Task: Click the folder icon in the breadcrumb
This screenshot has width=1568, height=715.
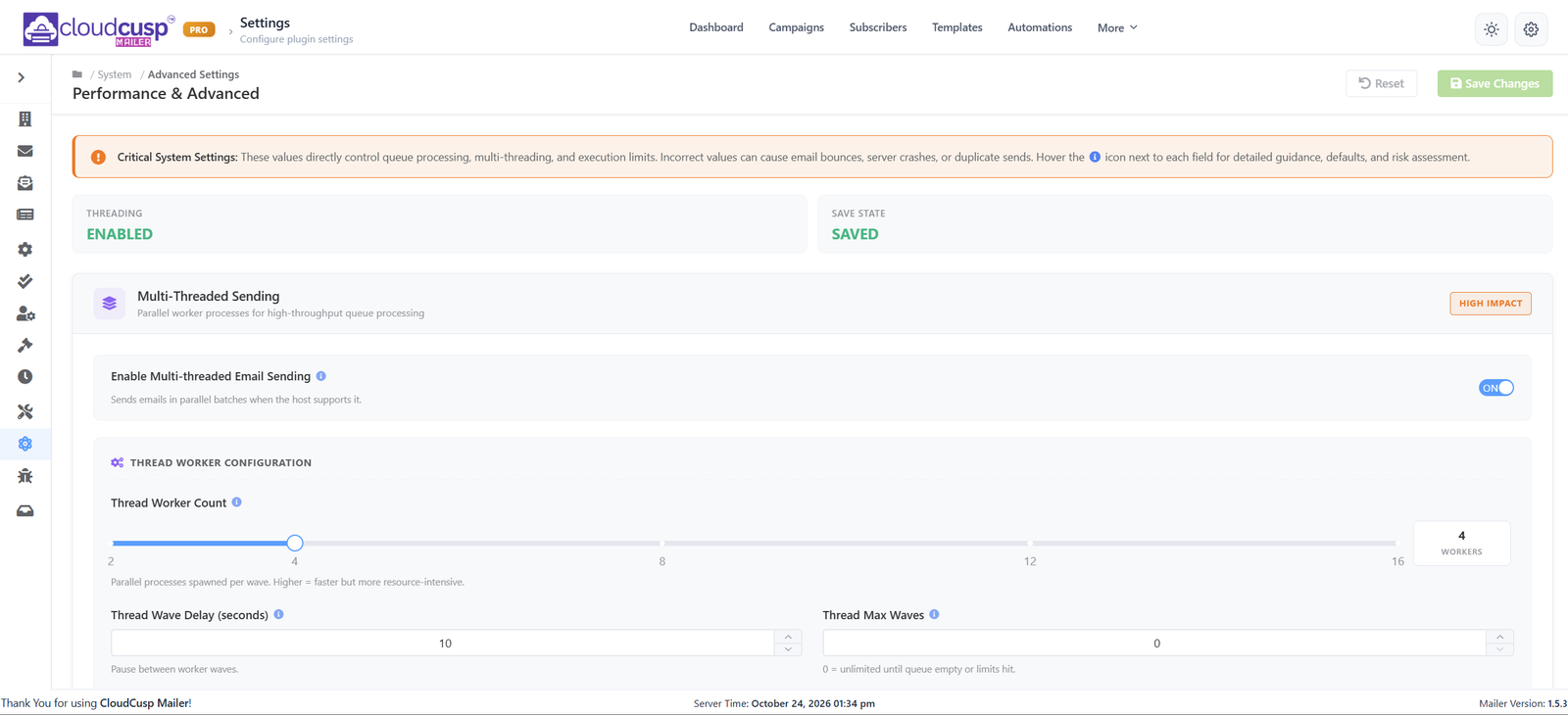Action: click(77, 74)
